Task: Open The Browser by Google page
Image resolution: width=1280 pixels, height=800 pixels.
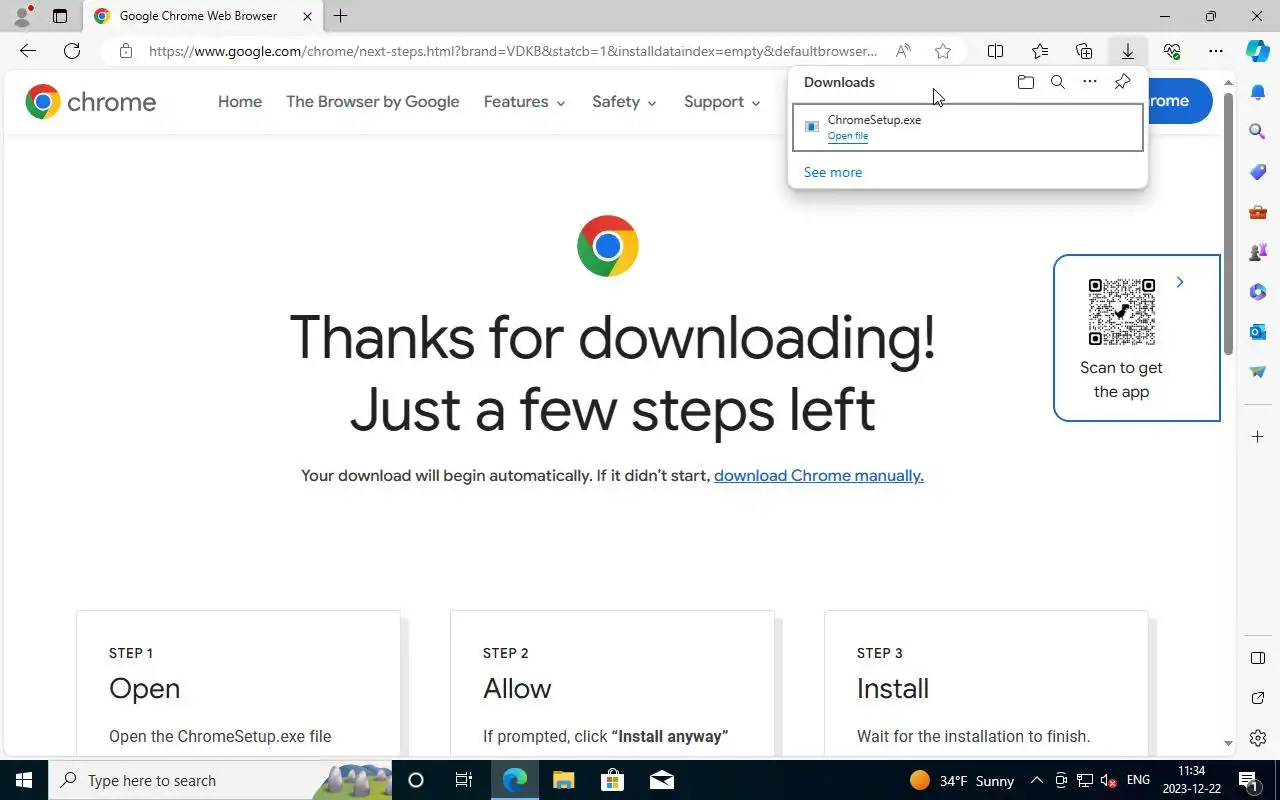Action: [x=373, y=102]
